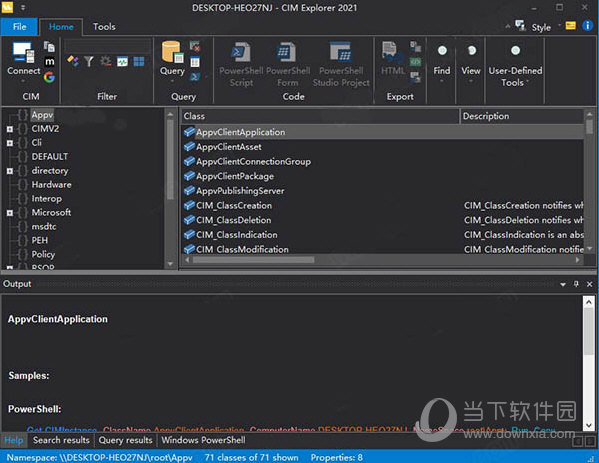Viewport: 599px width, 463px height.
Task: Select the AppvPublishingServer class row
Action: point(383,191)
